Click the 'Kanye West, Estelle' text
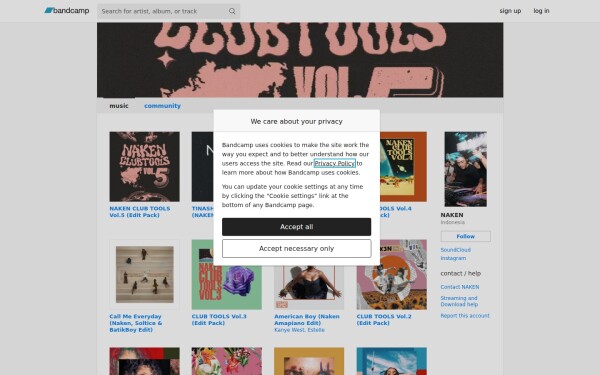 click(299, 330)
